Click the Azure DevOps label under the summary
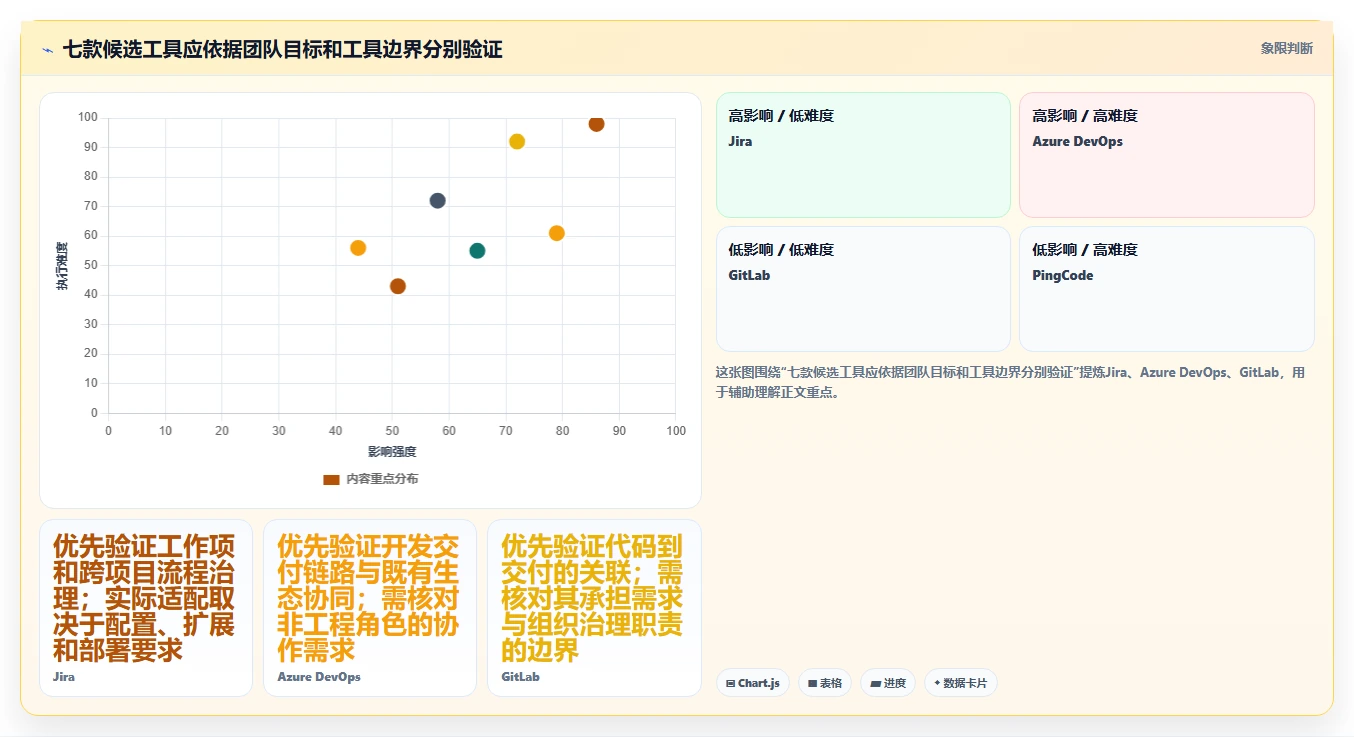This screenshot has height=737, width=1354. pyautogui.click(x=319, y=677)
